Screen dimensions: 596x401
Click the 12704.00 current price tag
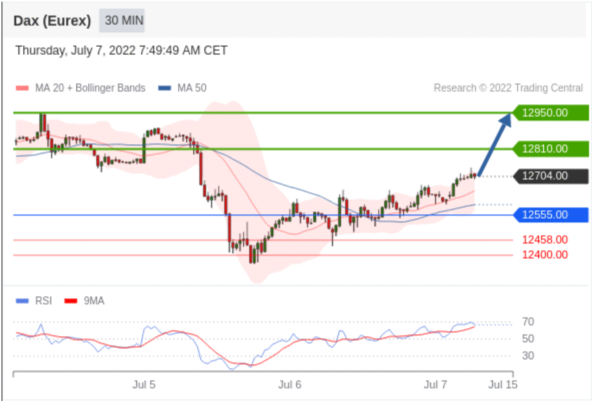pos(551,176)
